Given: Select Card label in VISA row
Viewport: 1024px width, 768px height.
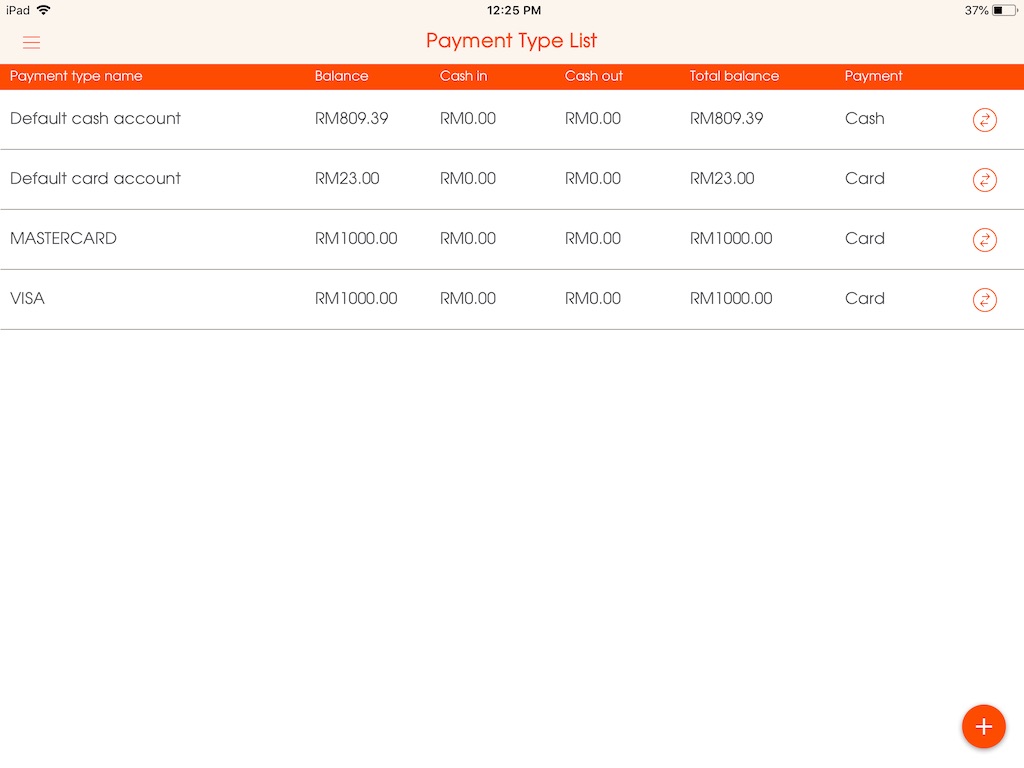Looking at the screenshot, I should (x=865, y=298).
